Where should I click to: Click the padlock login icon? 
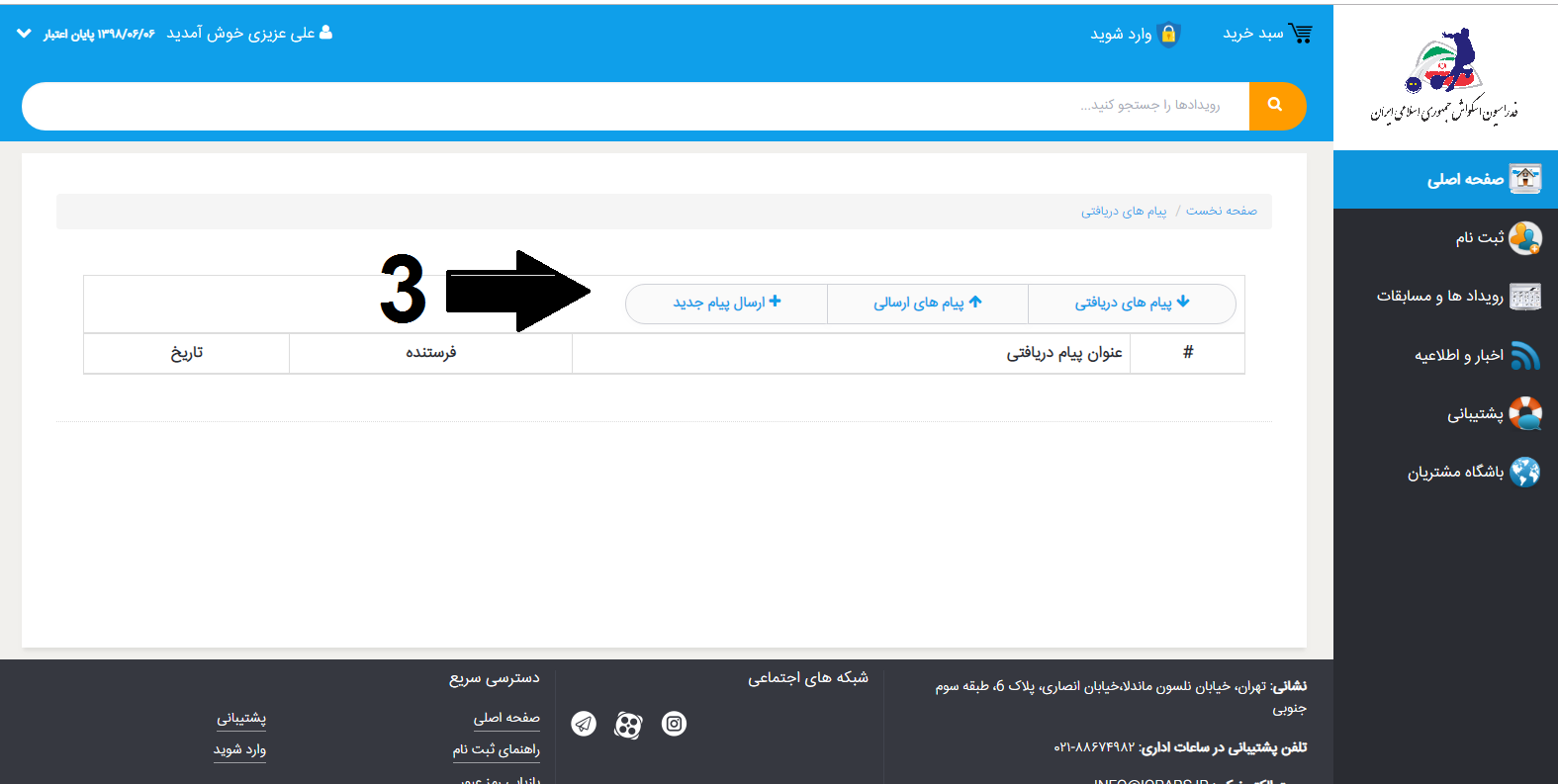[1168, 35]
